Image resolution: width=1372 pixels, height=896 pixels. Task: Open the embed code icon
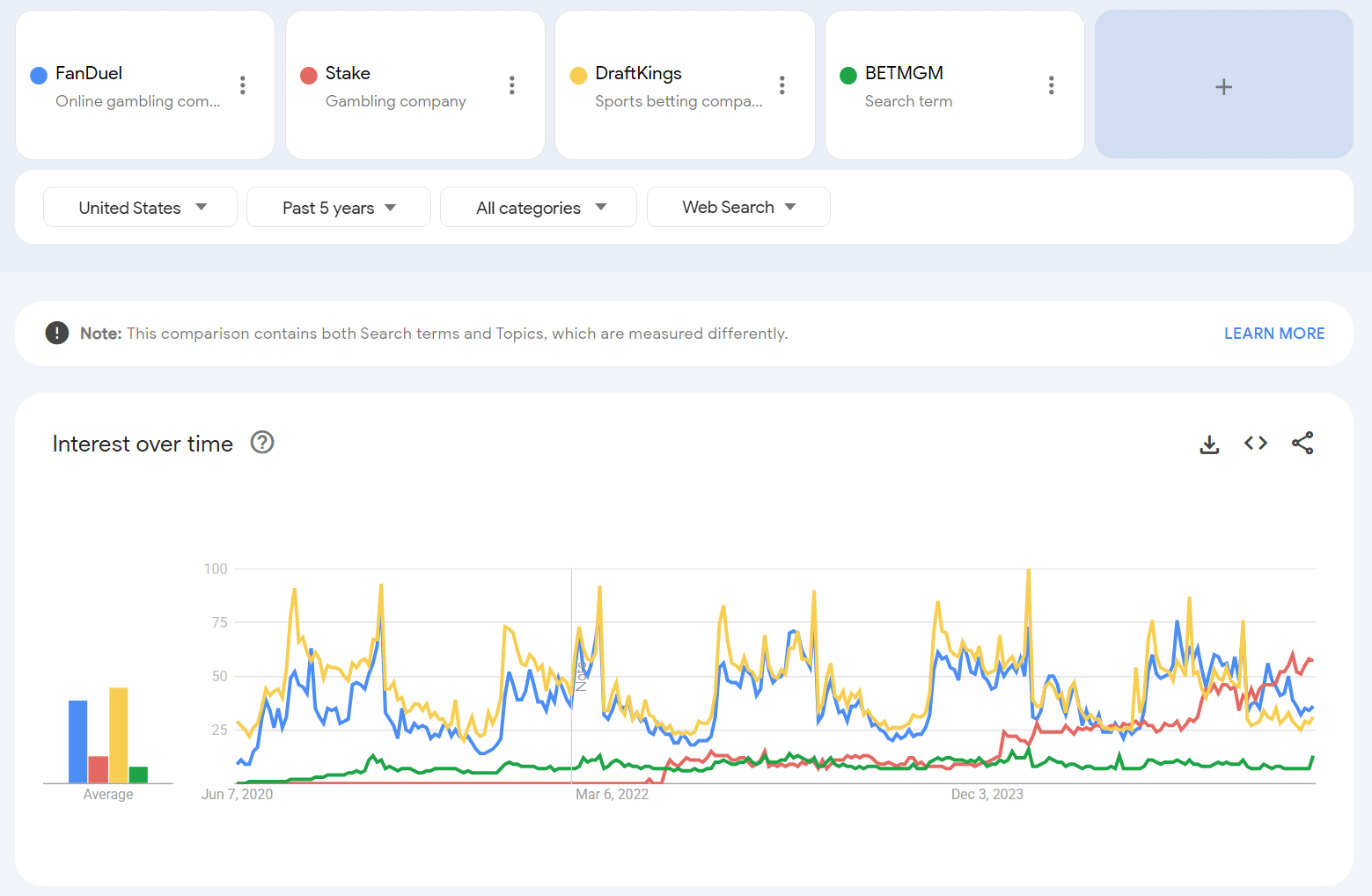1256,443
